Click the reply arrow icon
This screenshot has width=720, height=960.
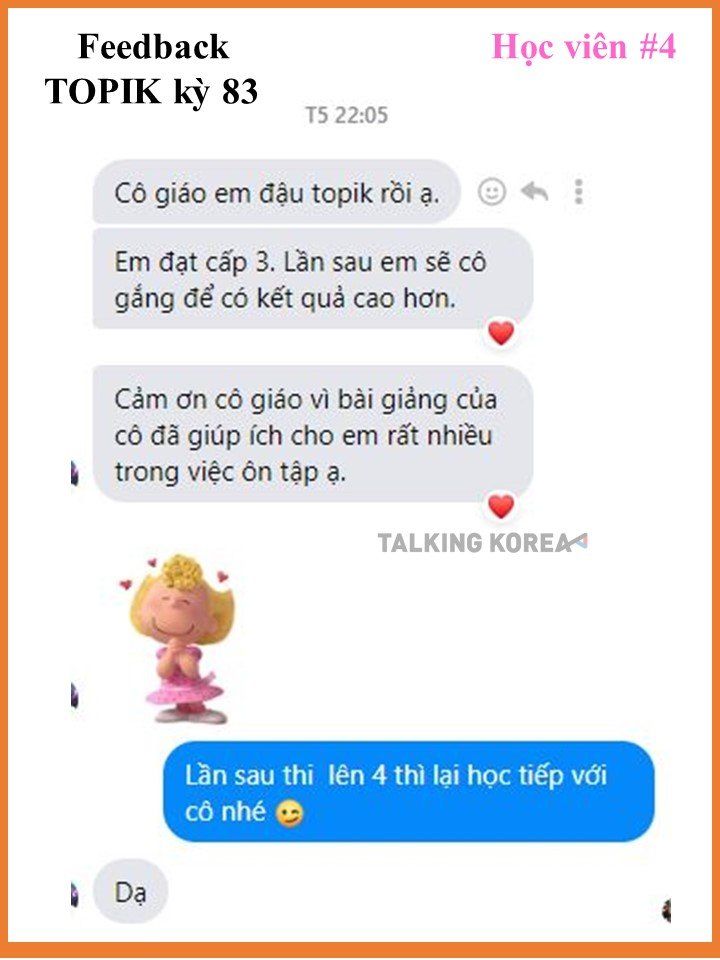(x=534, y=192)
